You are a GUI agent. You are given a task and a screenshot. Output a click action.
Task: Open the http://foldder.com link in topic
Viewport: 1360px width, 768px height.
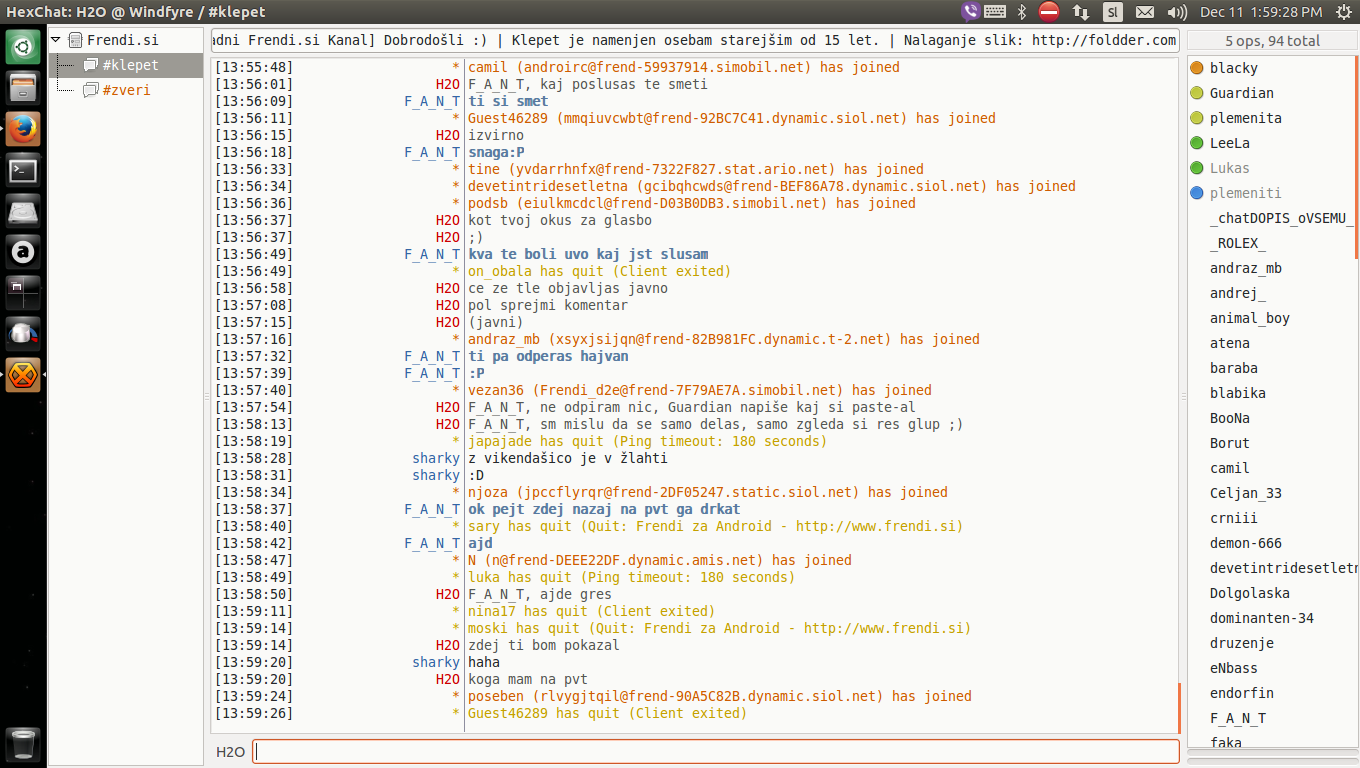[1104, 40]
